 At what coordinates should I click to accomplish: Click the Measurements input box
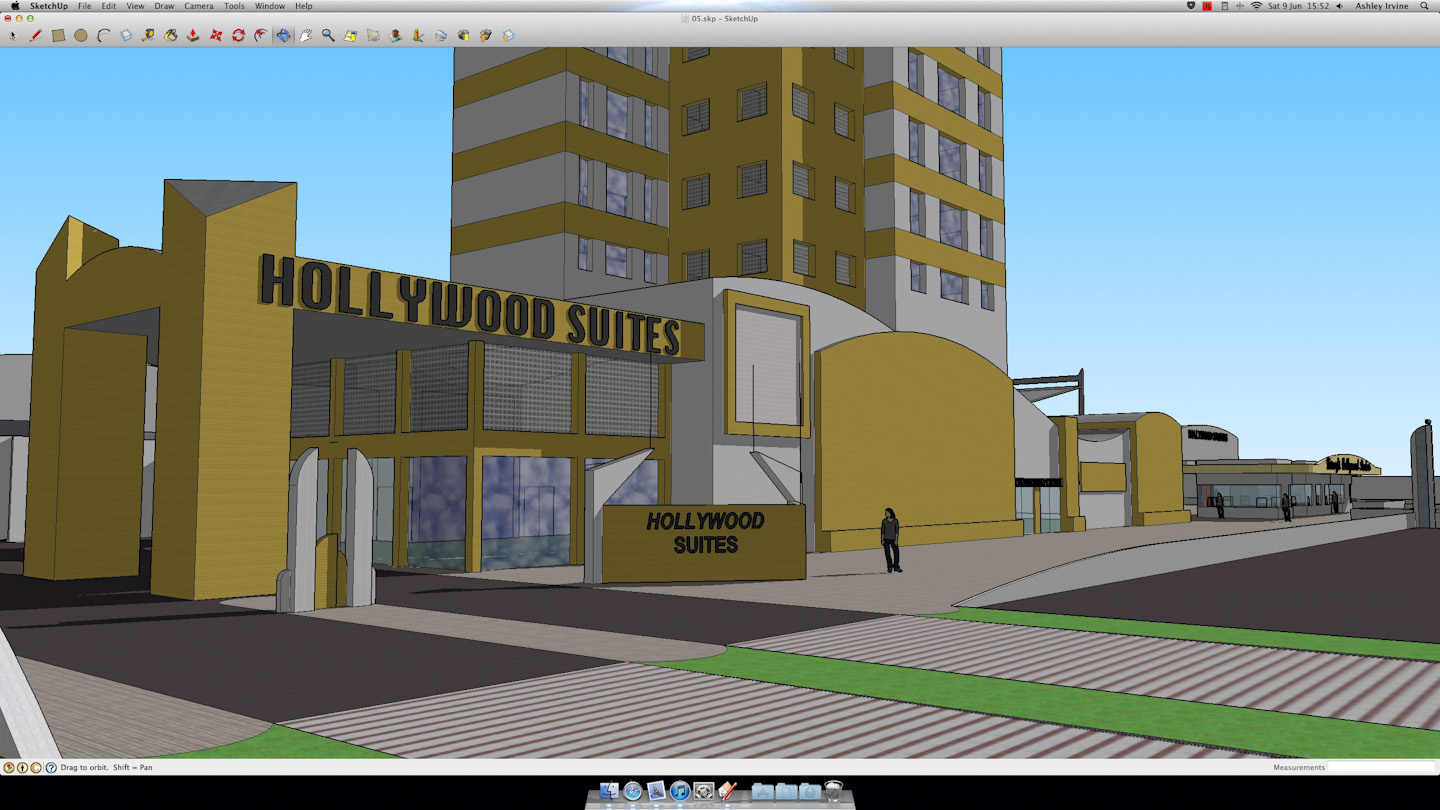click(x=1381, y=767)
